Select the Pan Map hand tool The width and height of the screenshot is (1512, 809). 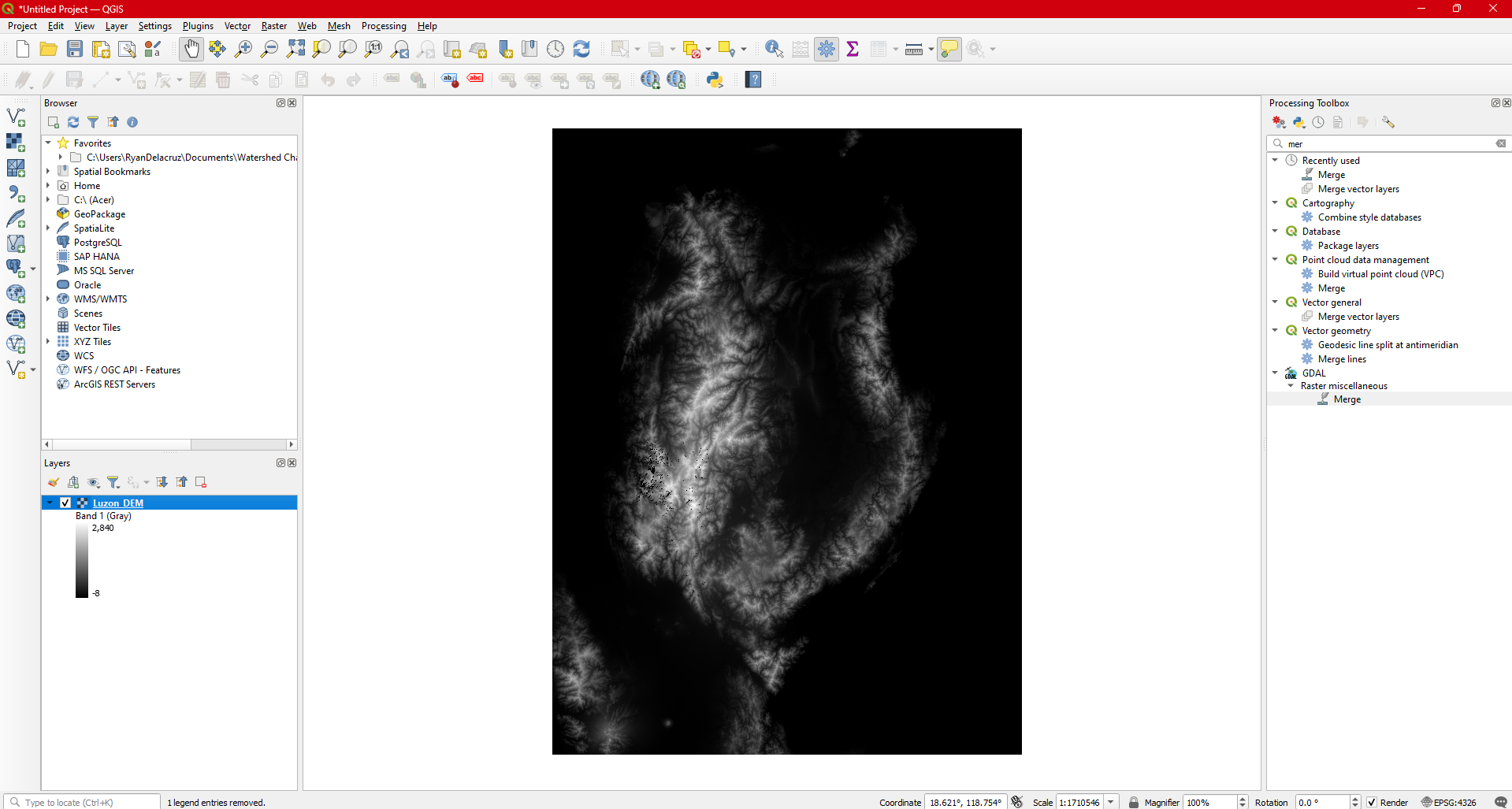(191, 49)
